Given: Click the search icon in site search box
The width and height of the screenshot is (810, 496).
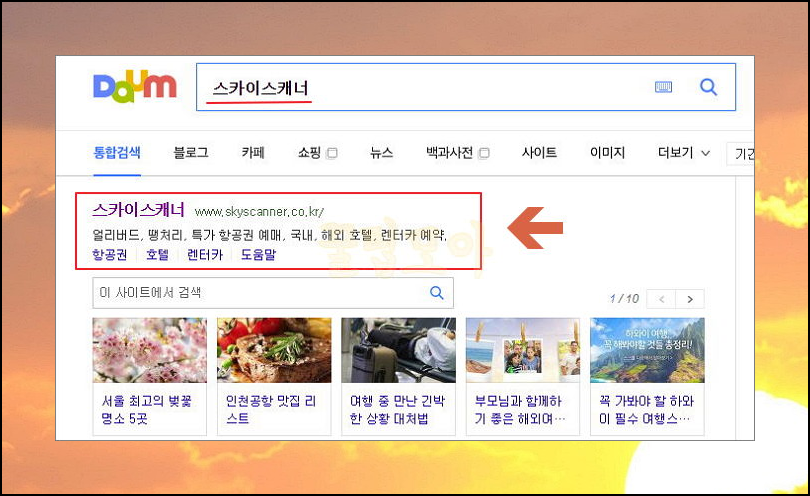Looking at the screenshot, I should click(x=437, y=292).
